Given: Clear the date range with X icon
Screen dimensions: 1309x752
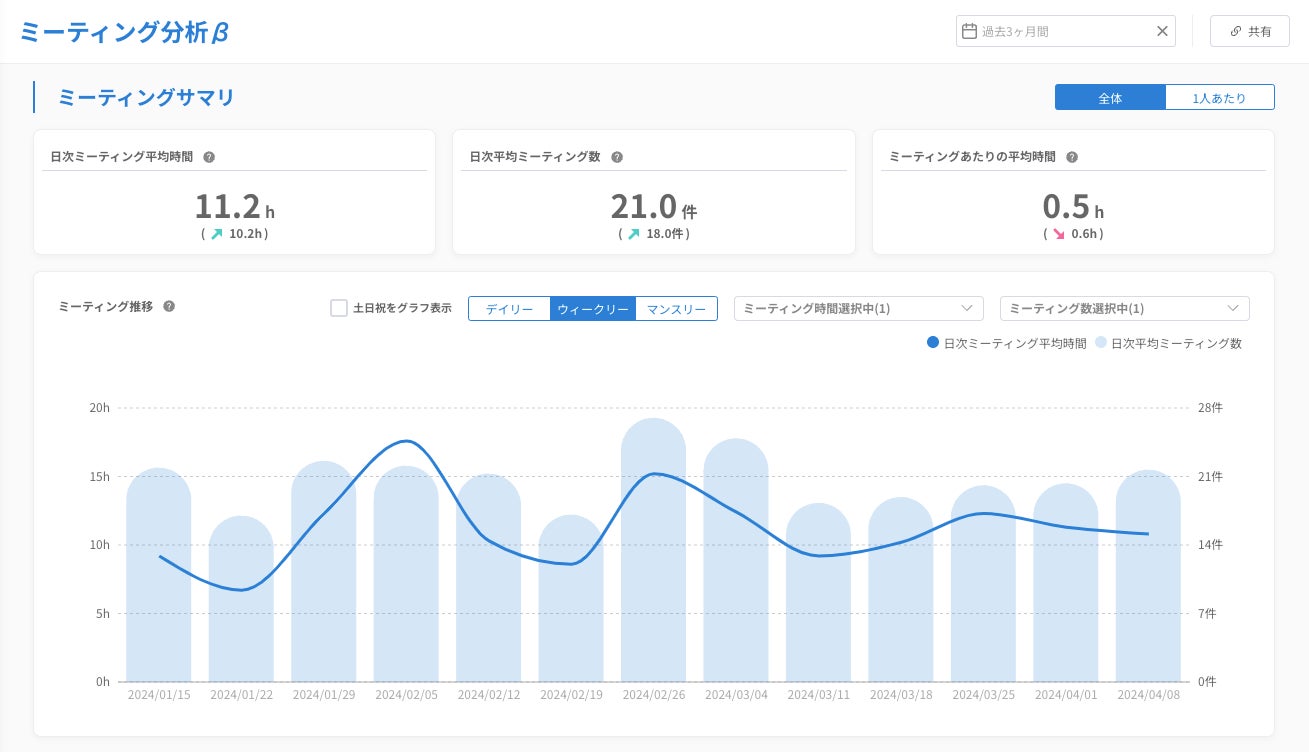Looking at the screenshot, I should 1162,31.
